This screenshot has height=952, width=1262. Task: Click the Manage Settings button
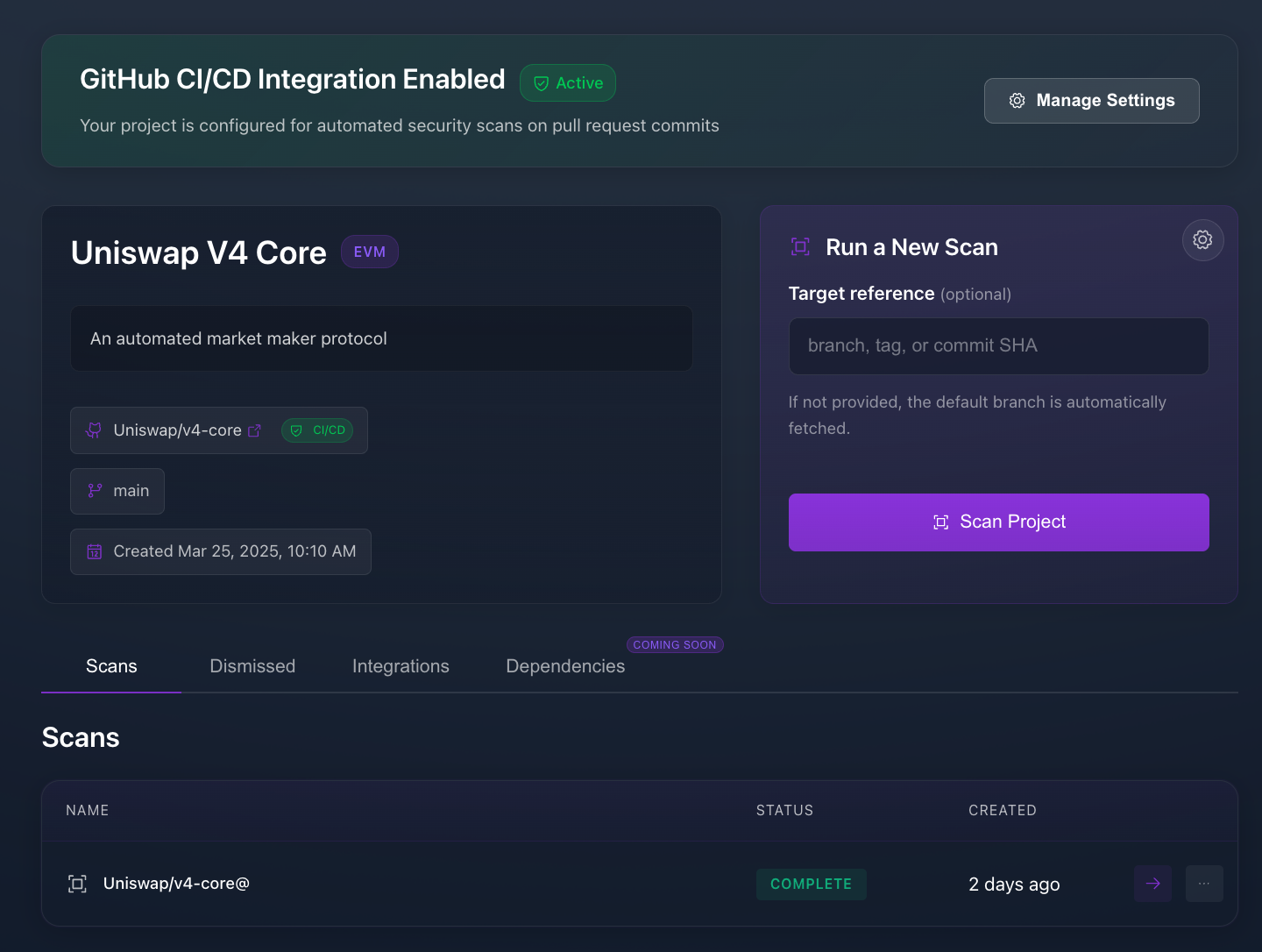click(1091, 101)
